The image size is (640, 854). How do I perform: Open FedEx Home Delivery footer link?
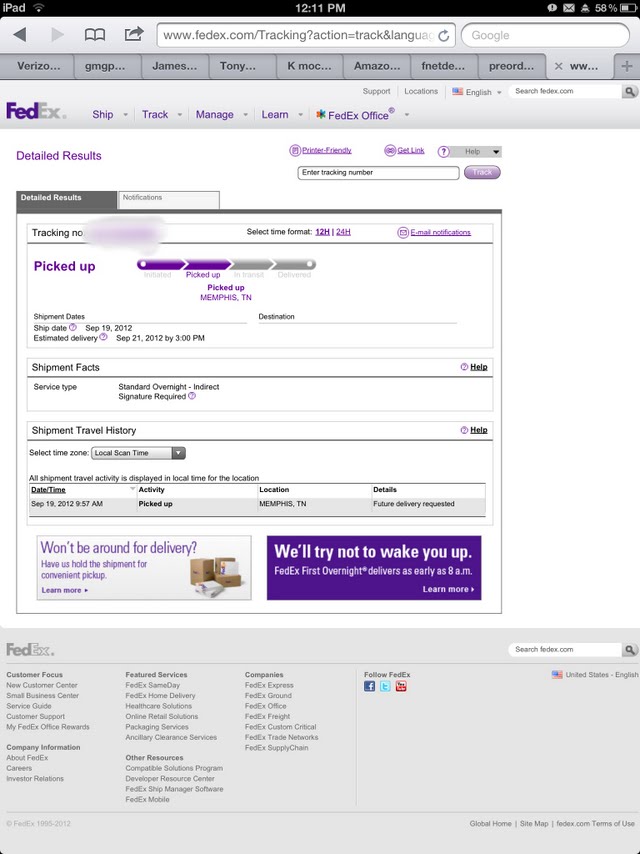tap(160, 696)
